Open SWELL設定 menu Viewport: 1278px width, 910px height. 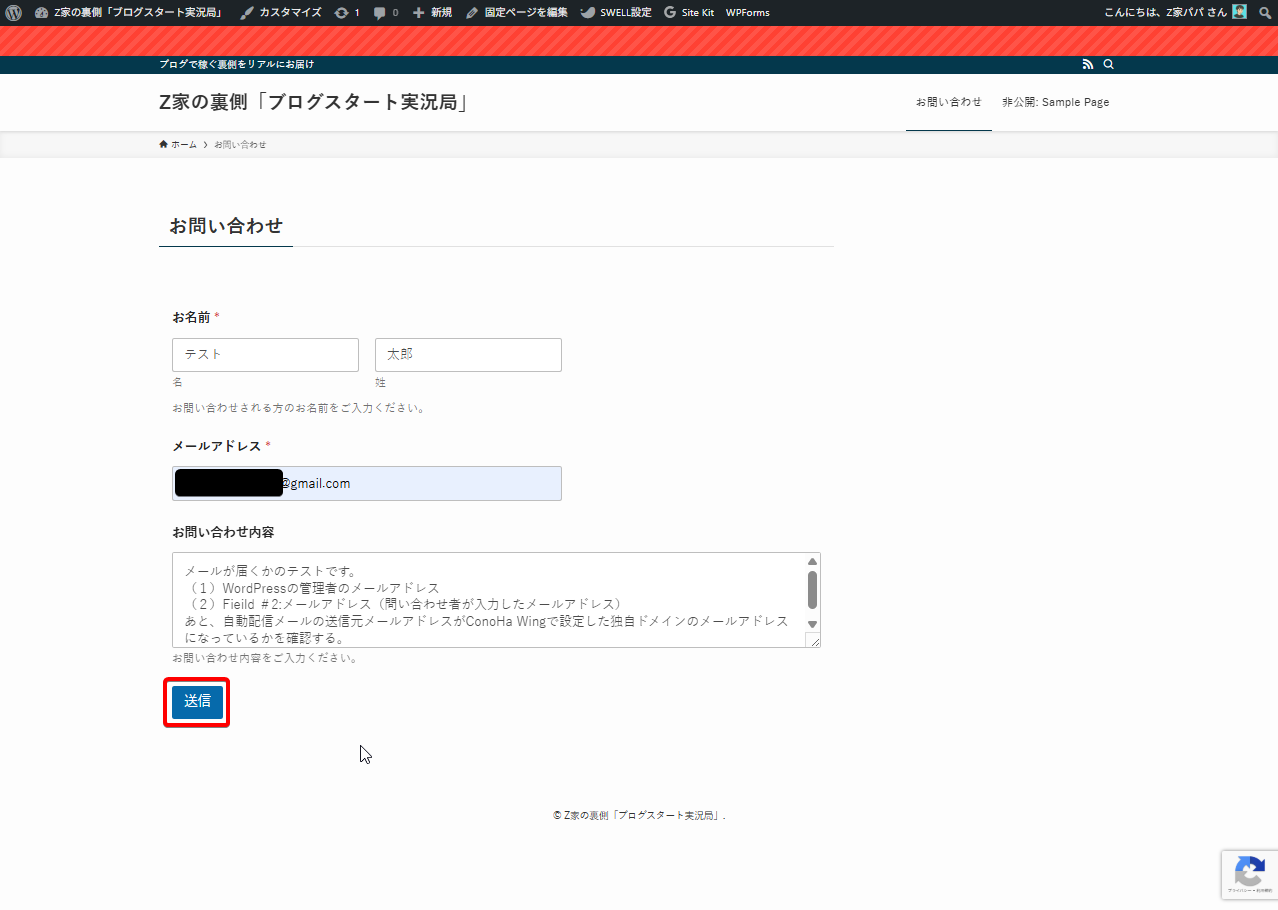tap(616, 13)
